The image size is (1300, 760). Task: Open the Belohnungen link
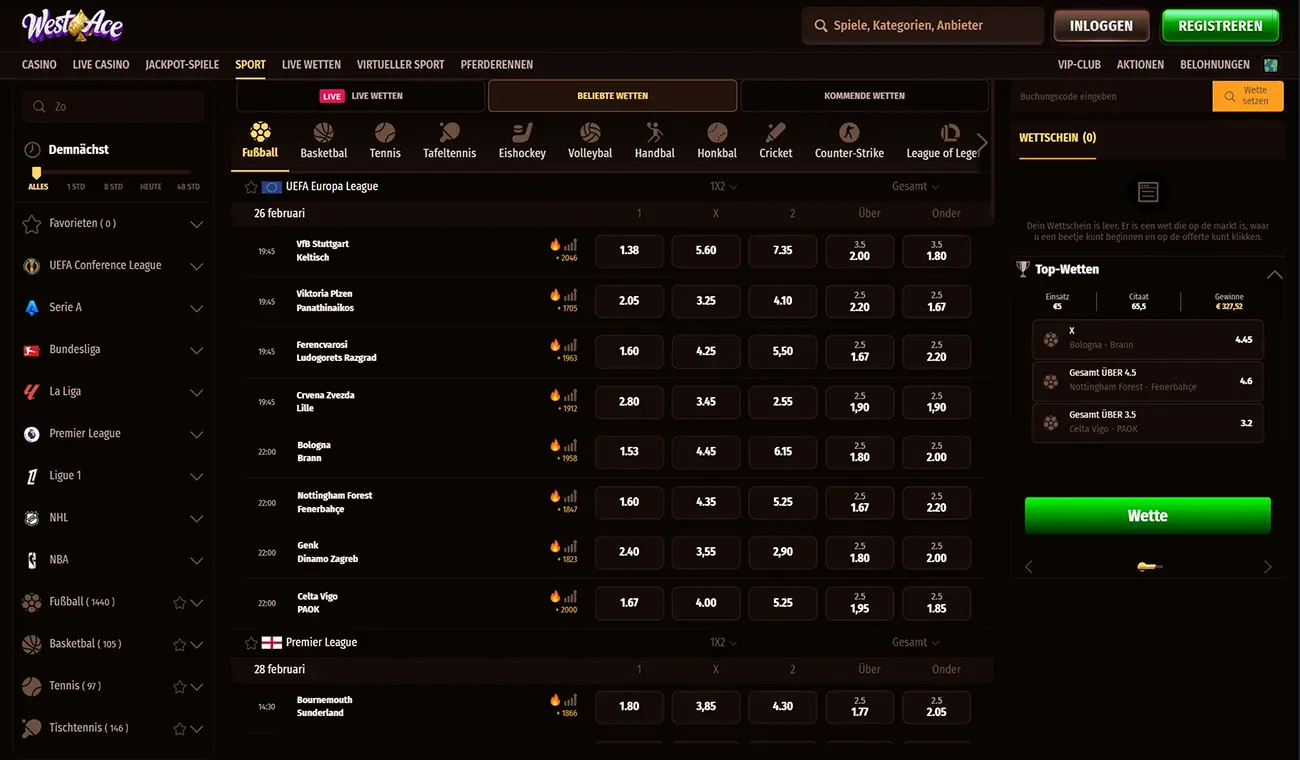click(1215, 65)
